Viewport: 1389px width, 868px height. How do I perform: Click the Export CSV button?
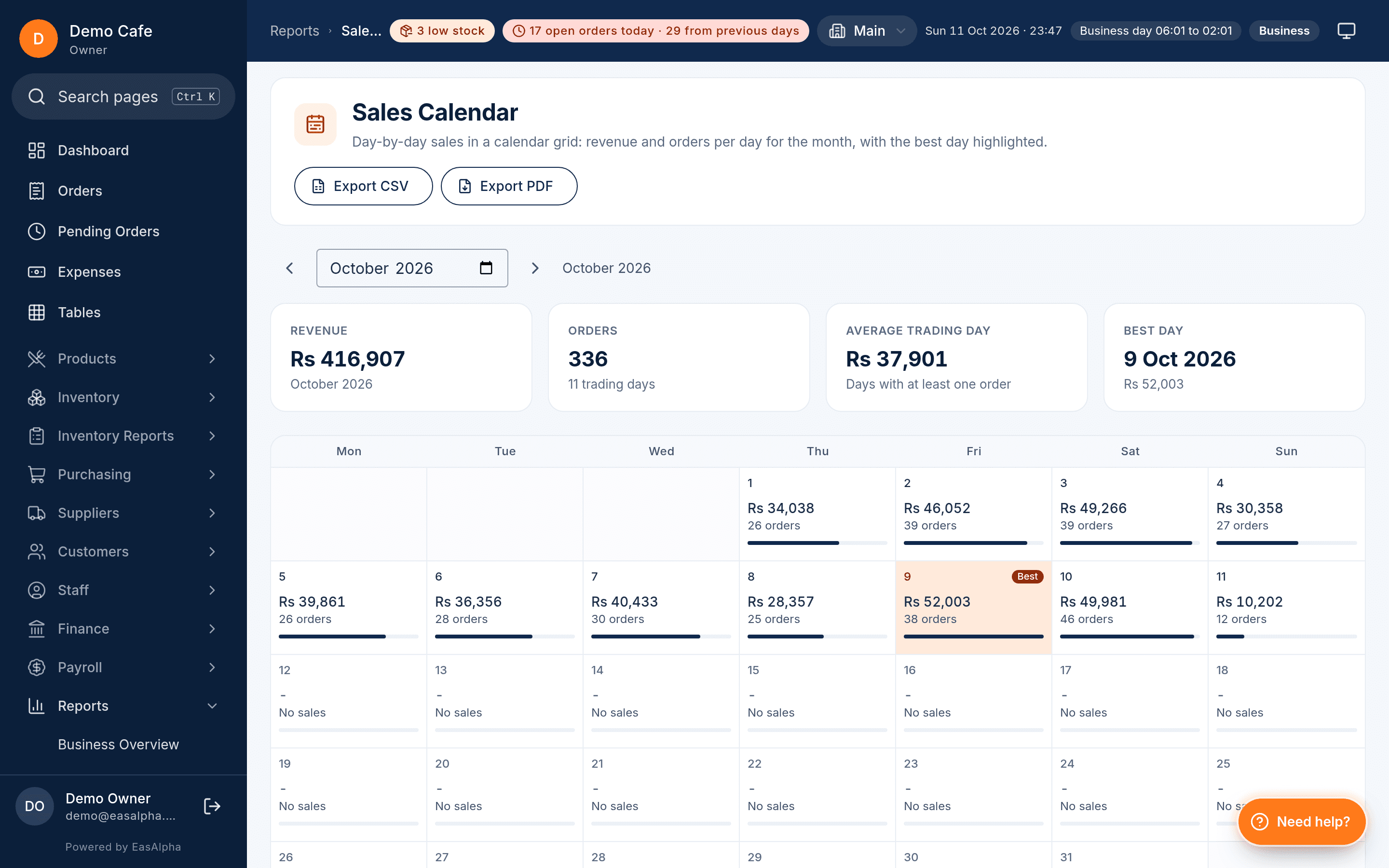[363, 186]
